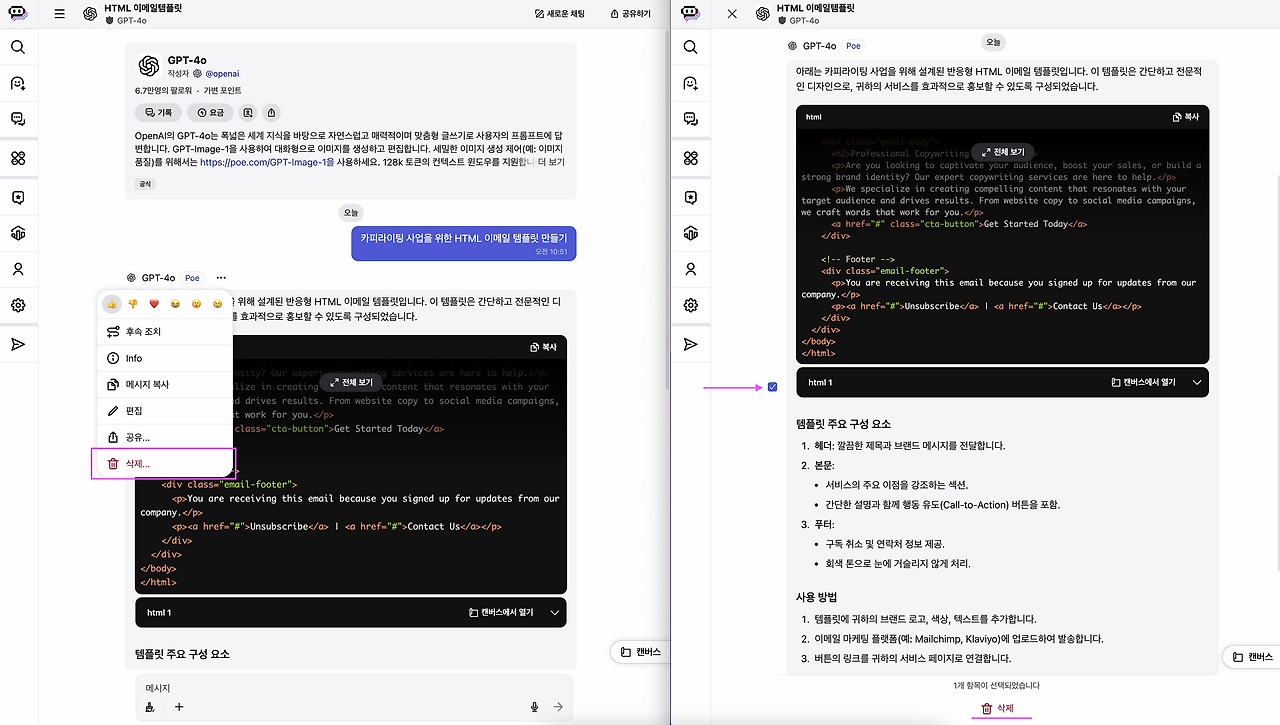Select the thumbs down reaction
This screenshot has width=1280, height=725.
[132, 303]
